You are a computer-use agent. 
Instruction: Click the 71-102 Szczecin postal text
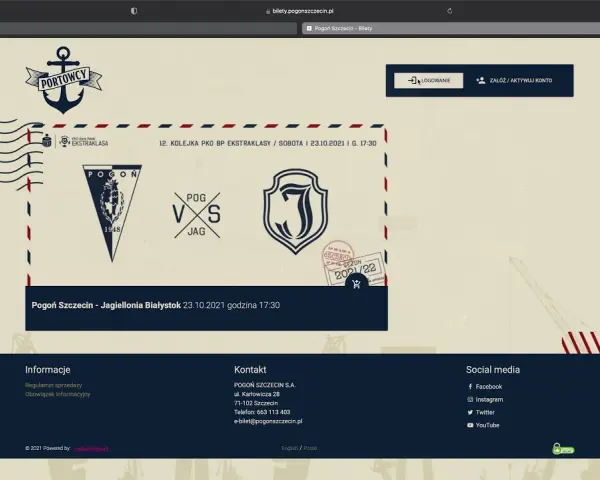pos(256,403)
